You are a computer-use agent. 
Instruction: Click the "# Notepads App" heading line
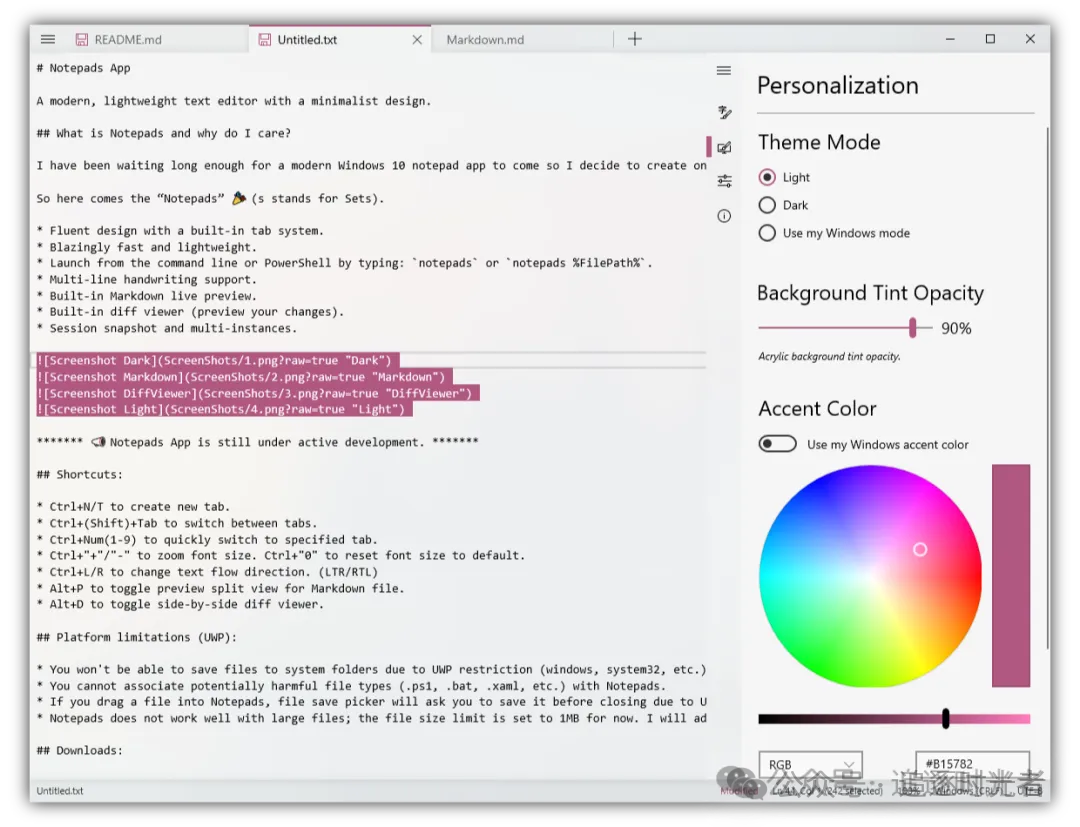coord(83,68)
